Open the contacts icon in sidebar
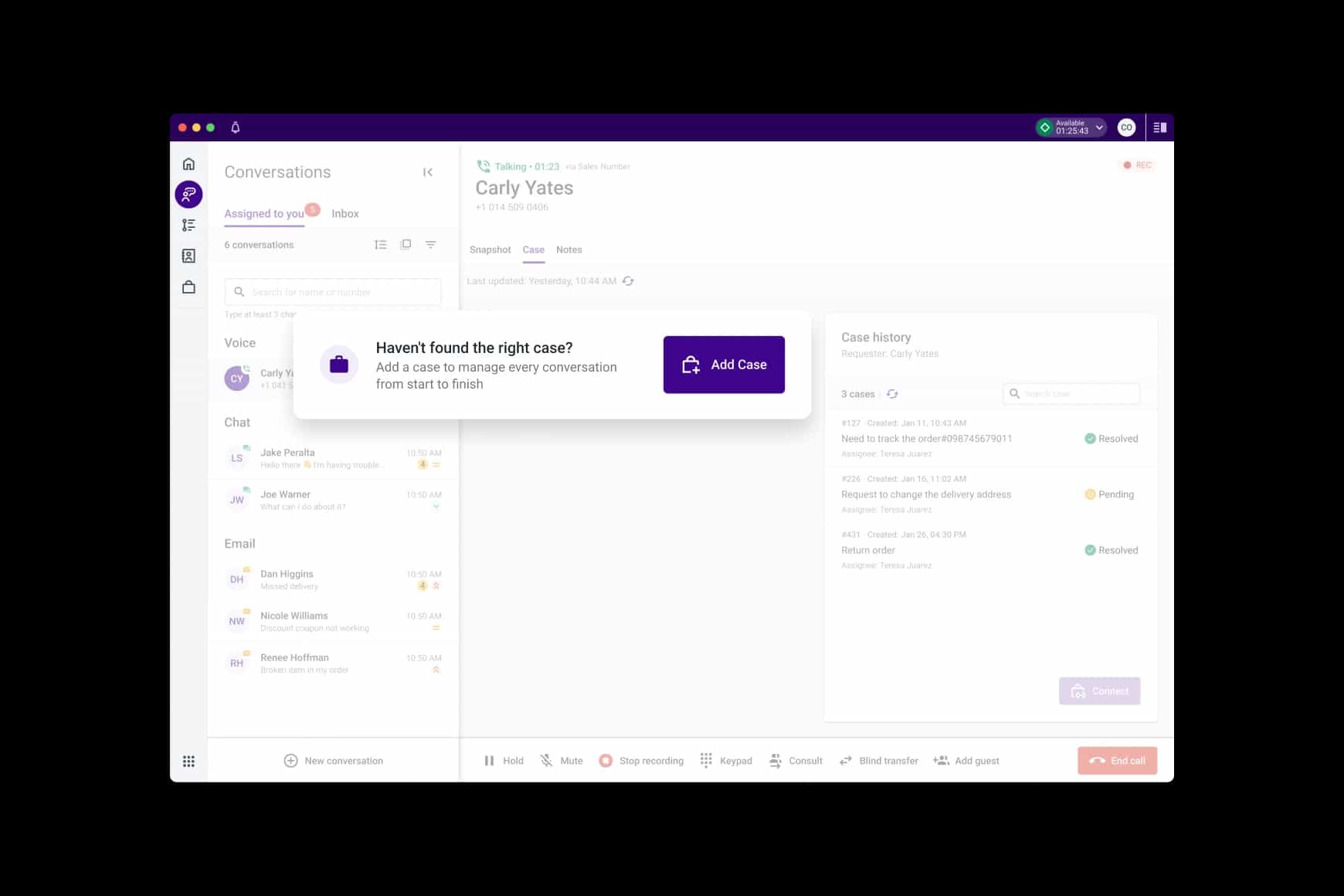Screen dimensions: 1344x896 pos(188,256)
